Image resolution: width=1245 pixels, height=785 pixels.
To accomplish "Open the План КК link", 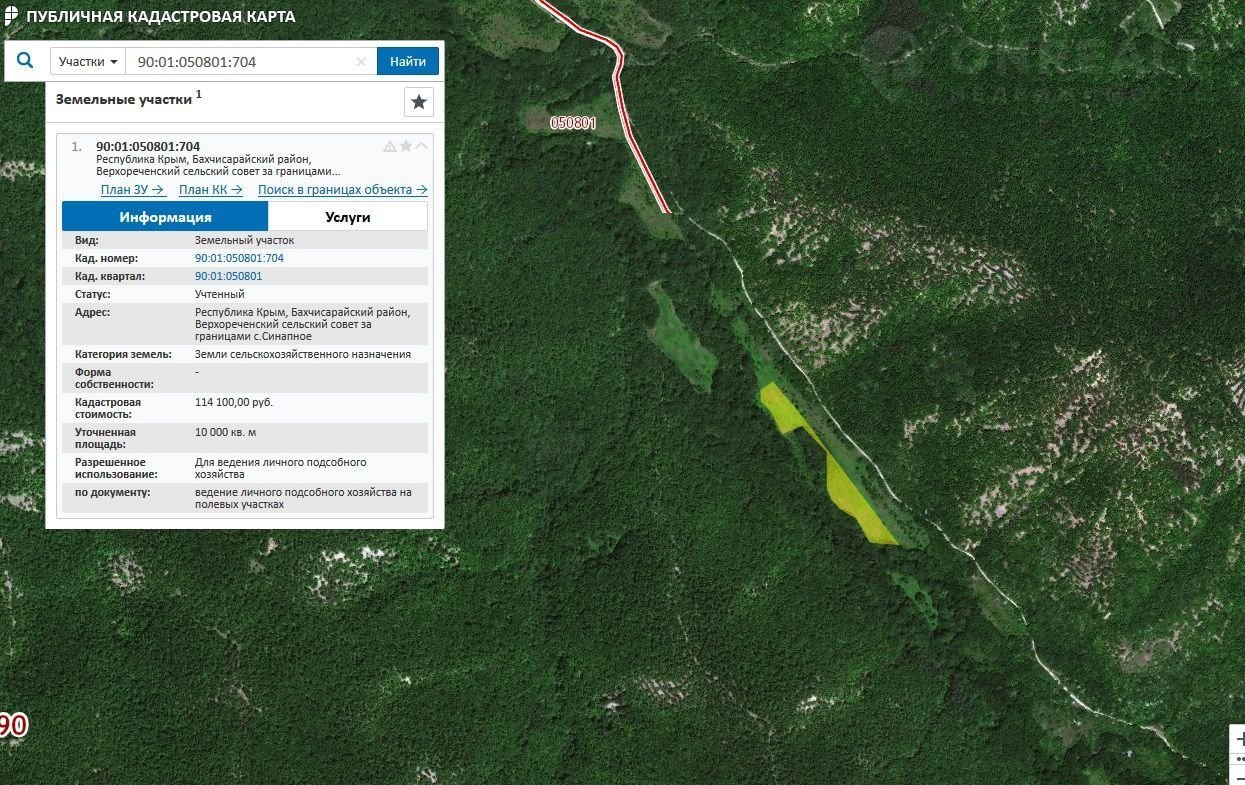I will coord(210,190).
